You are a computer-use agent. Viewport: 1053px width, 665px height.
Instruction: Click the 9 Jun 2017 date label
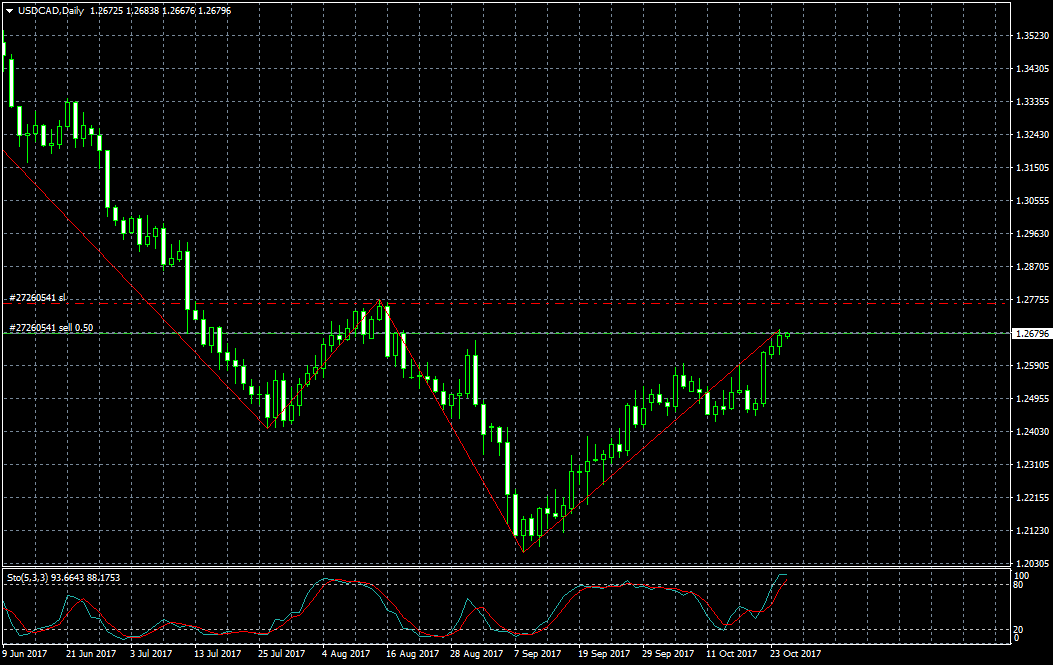coord(25,654)
